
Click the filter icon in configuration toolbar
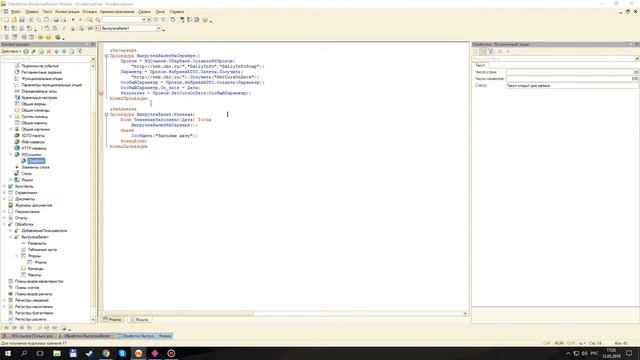tap(80, 51)
